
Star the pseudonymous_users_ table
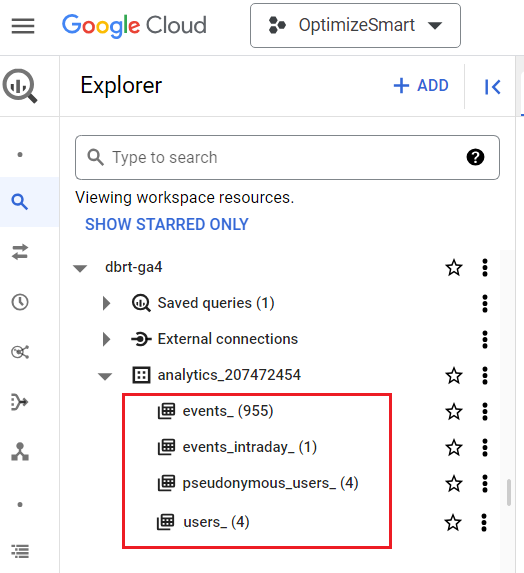[x=454, y=483]
